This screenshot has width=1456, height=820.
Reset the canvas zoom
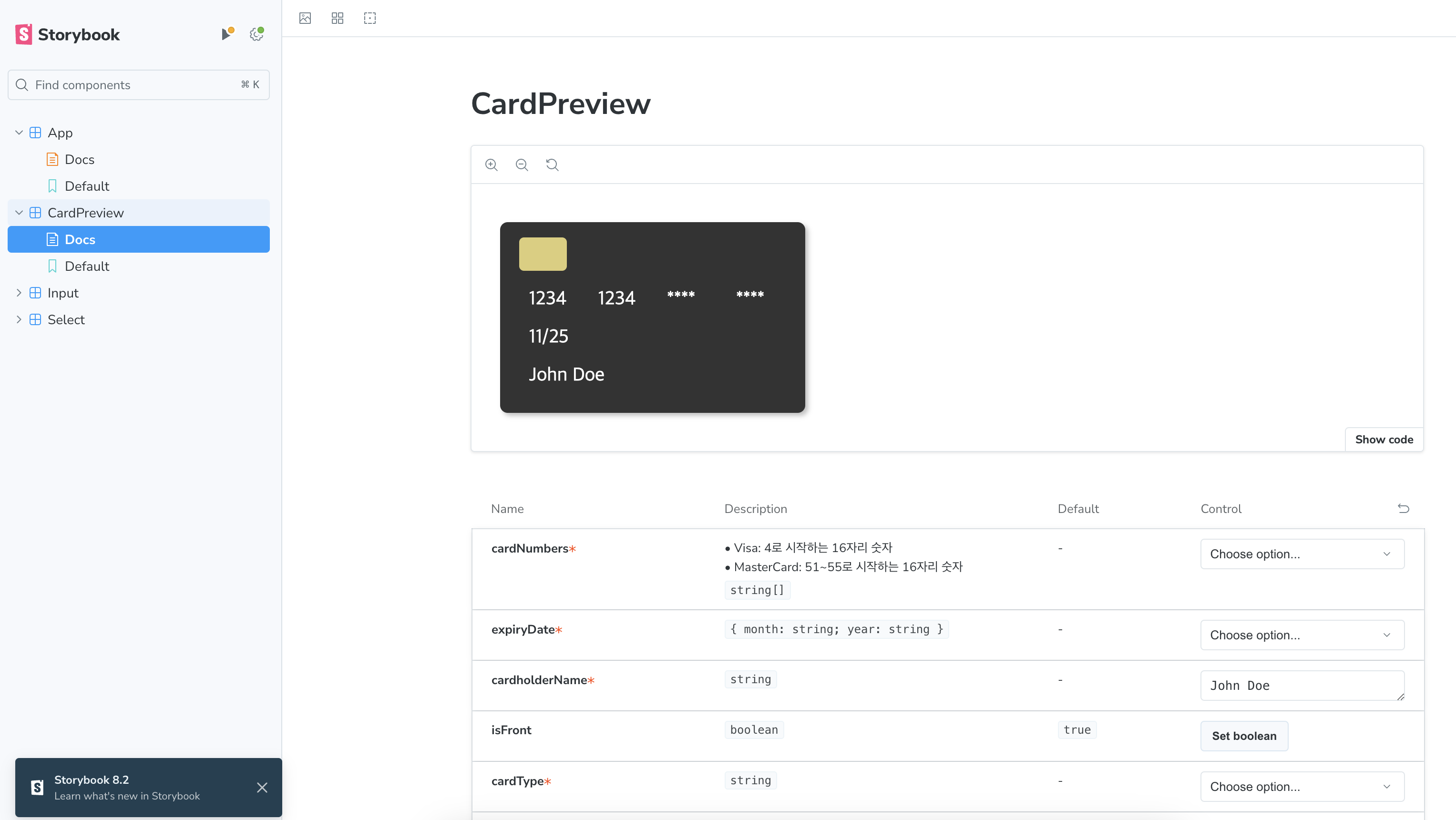pos(552,164)
